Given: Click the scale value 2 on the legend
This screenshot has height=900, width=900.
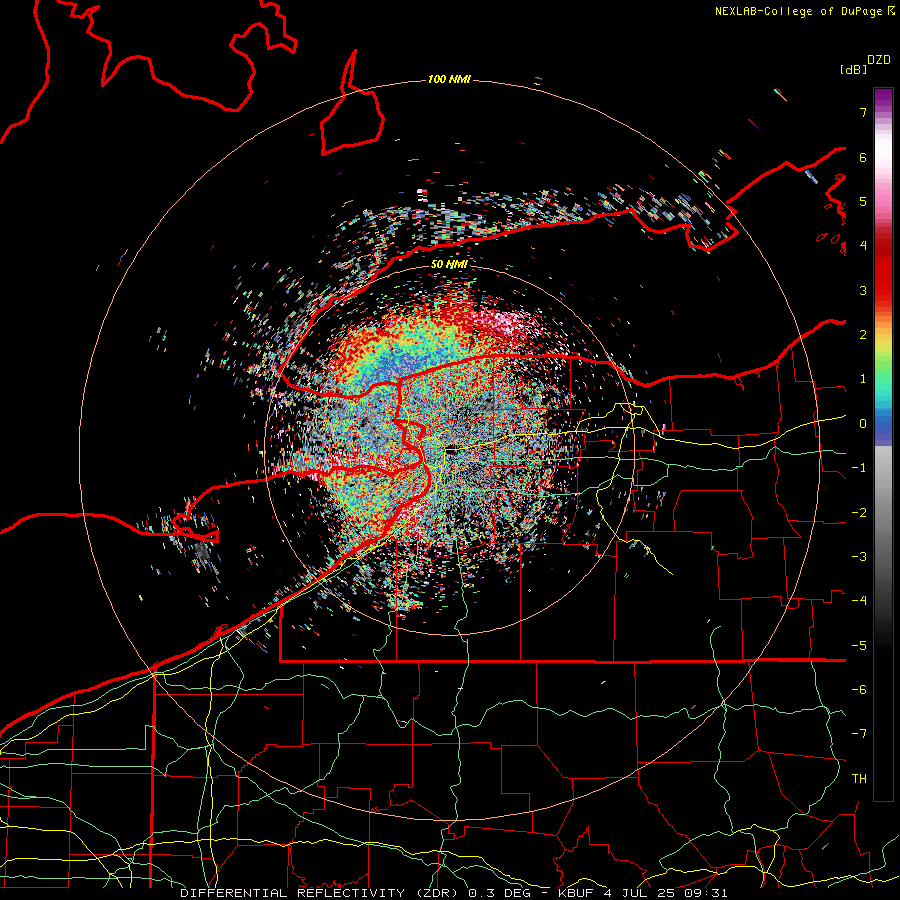Looking at the screenshot, I should click(863, 335).
